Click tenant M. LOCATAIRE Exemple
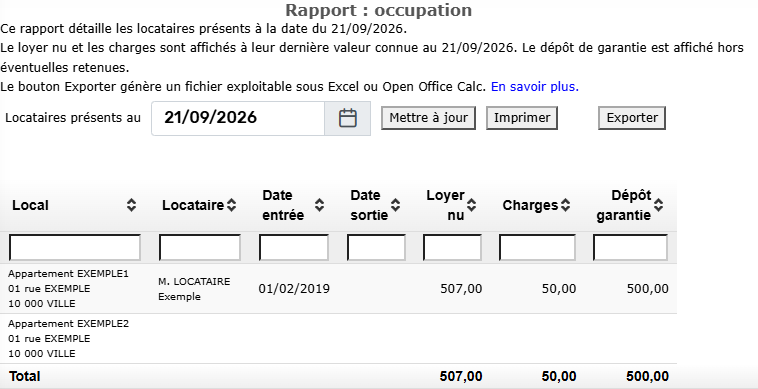 (194, 289)
